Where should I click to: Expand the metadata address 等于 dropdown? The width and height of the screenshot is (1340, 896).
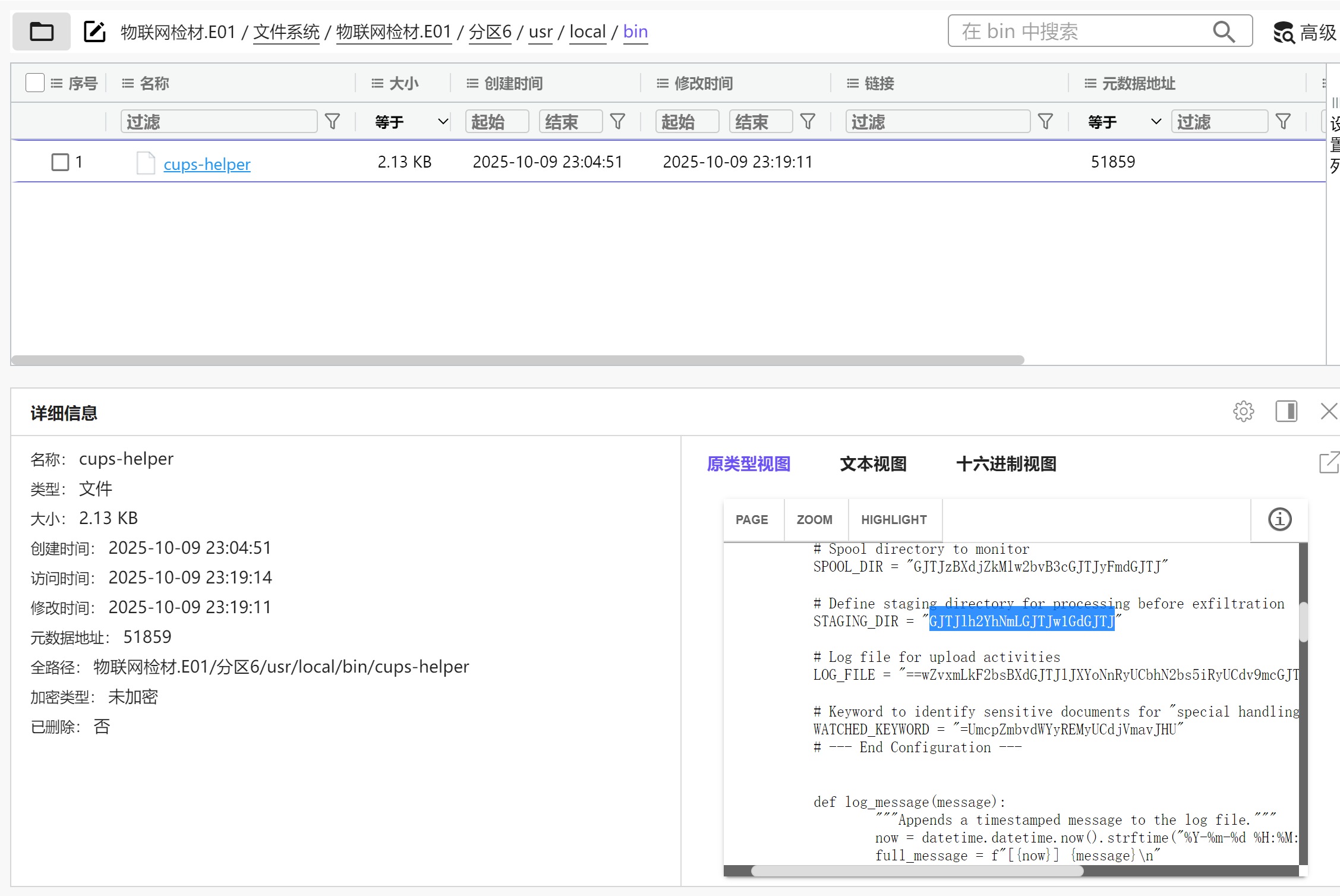pos(1124,122)
